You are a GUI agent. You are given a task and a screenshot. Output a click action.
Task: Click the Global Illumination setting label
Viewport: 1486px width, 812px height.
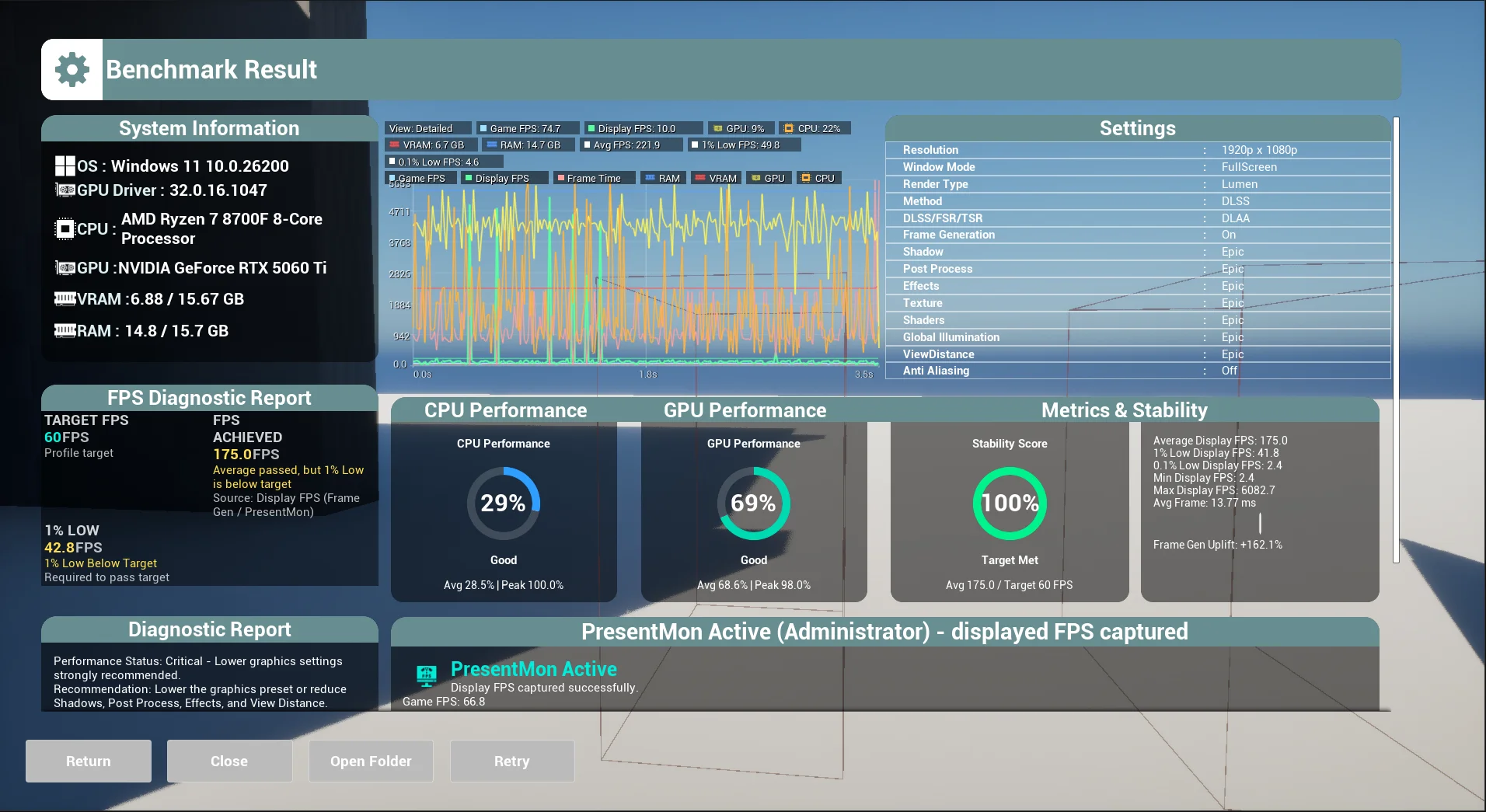pyautogui.click(x=951, y=337)
